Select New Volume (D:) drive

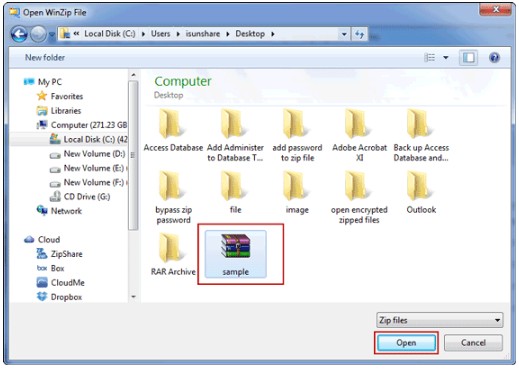[87, 153]
